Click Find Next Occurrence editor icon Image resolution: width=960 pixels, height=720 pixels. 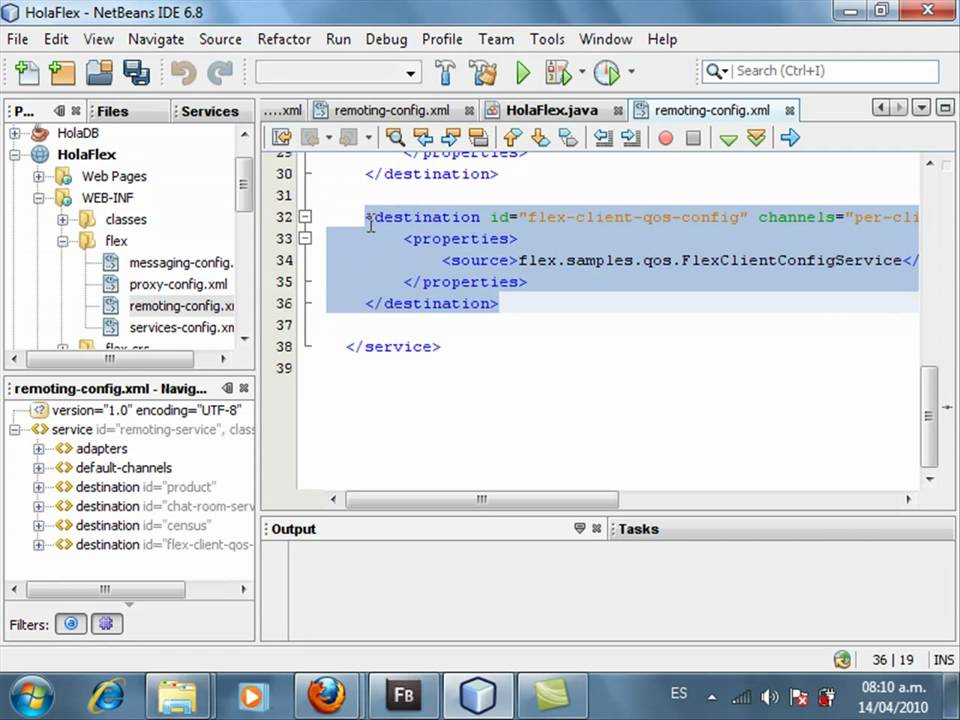click(x=451, y=138)
